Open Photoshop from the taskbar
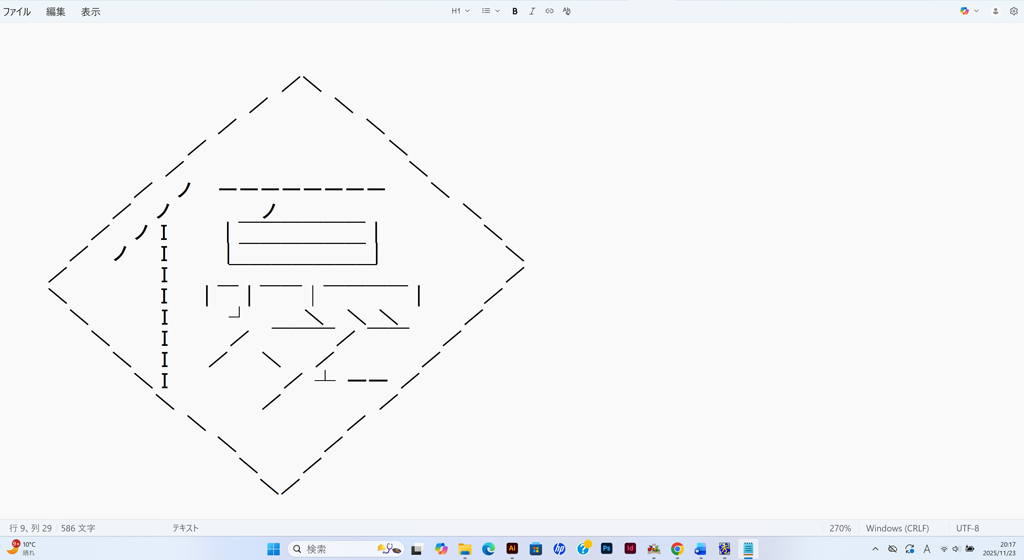 (x=606, y=549)
